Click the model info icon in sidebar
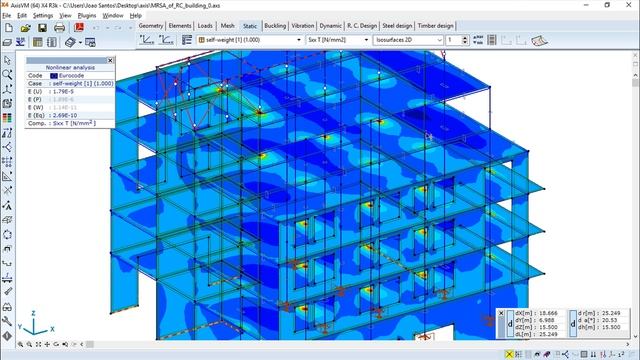The height and width of the screenshot is (360, 640). pyautogui.click(x=7, y=336)
